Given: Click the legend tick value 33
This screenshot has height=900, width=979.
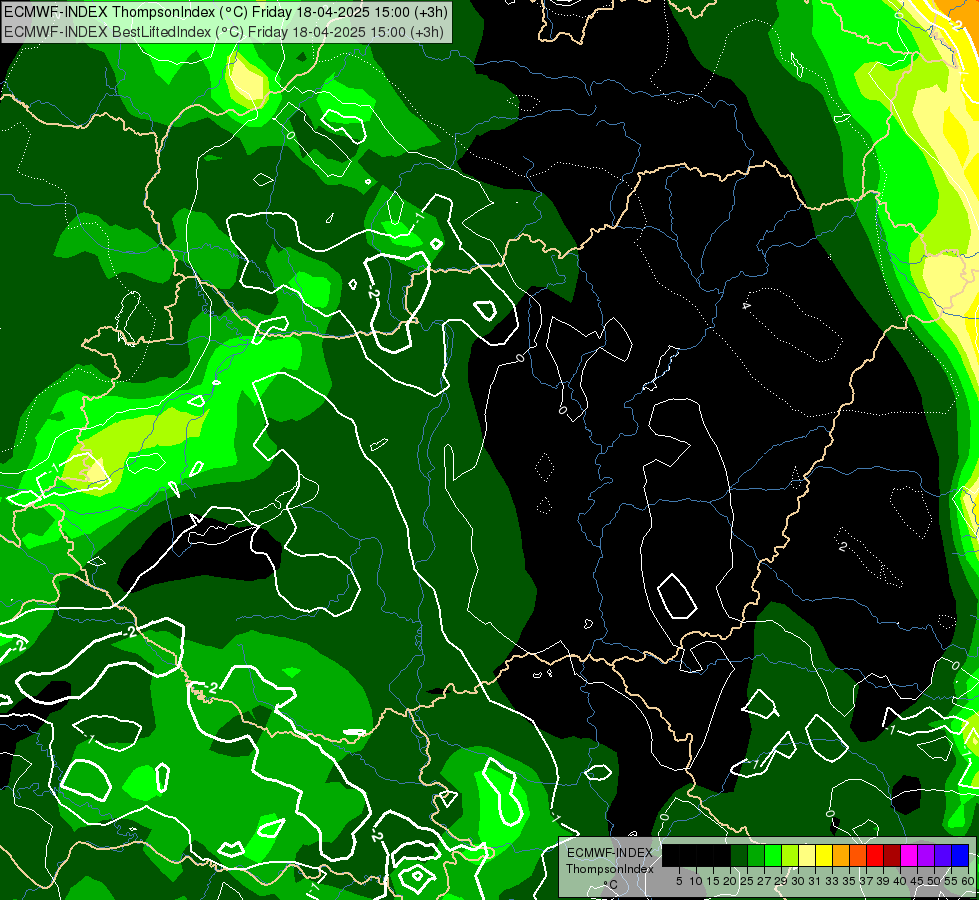Looking at the screenshot, I should point(832,881).
